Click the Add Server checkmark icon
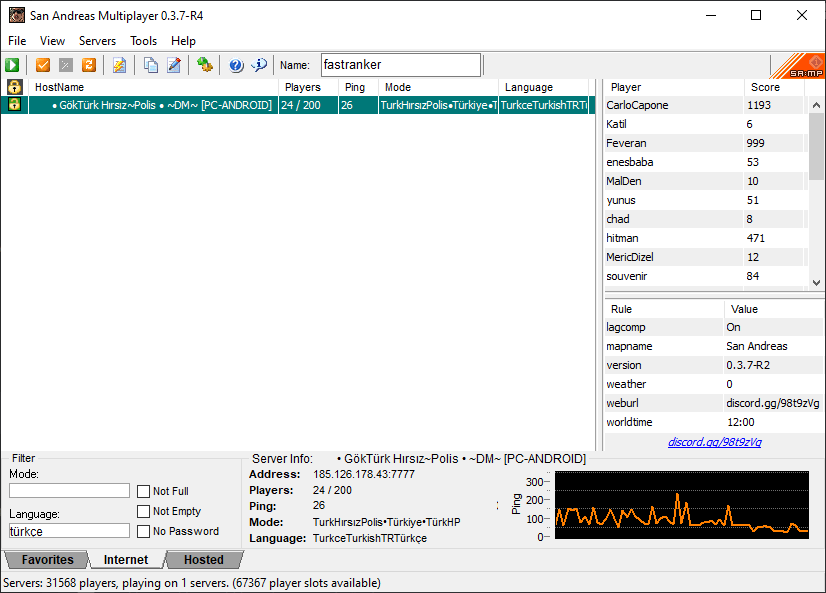826x593 pixels. 43,65
